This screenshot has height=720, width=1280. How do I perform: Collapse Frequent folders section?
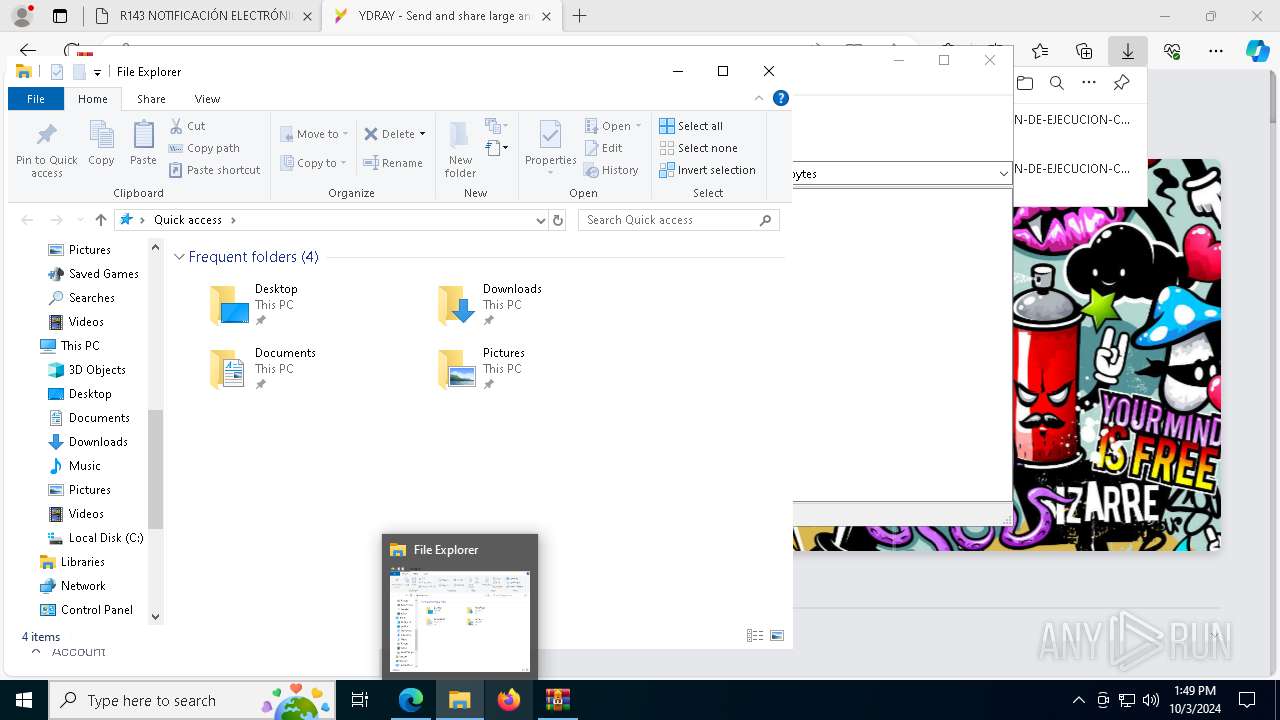[x=179, y=257]
